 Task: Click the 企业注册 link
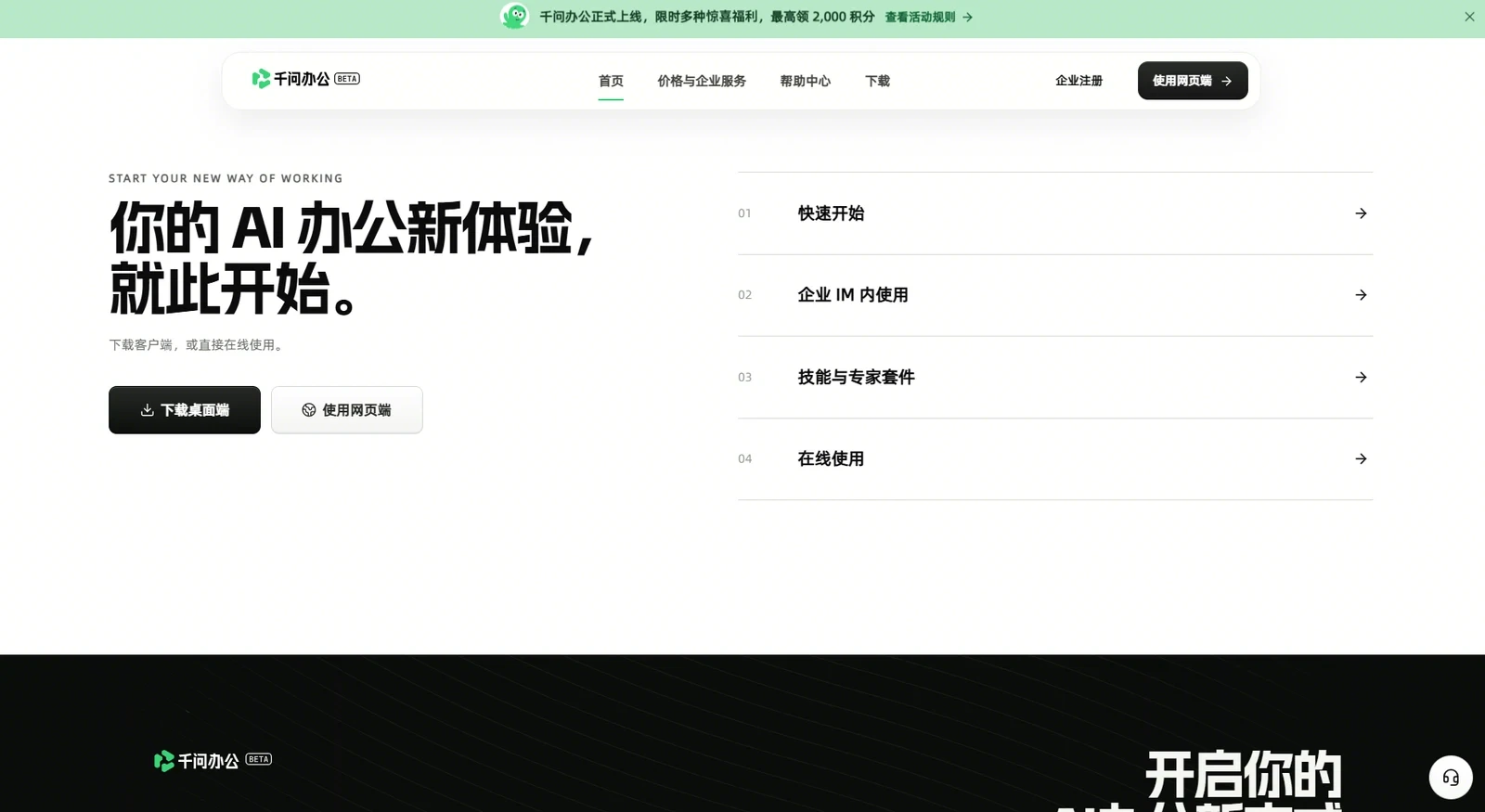(1078, 81)
